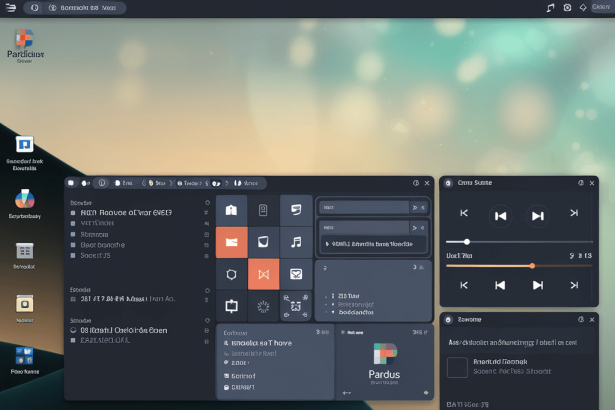This screenshot has width=615, height=410.
Task: Click the dotted spinner tile
Action: 263,306
